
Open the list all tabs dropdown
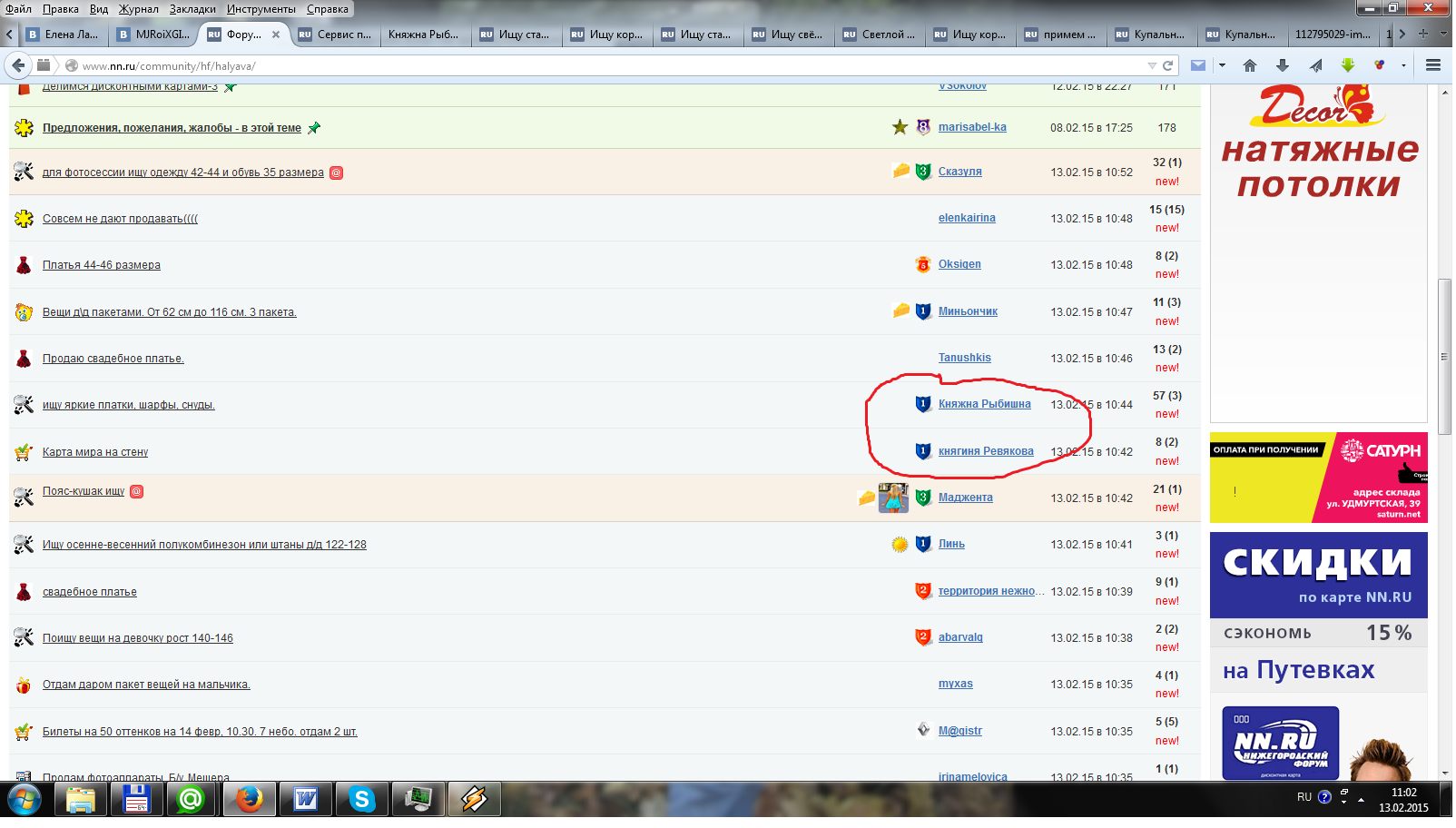pos(1442,34)
